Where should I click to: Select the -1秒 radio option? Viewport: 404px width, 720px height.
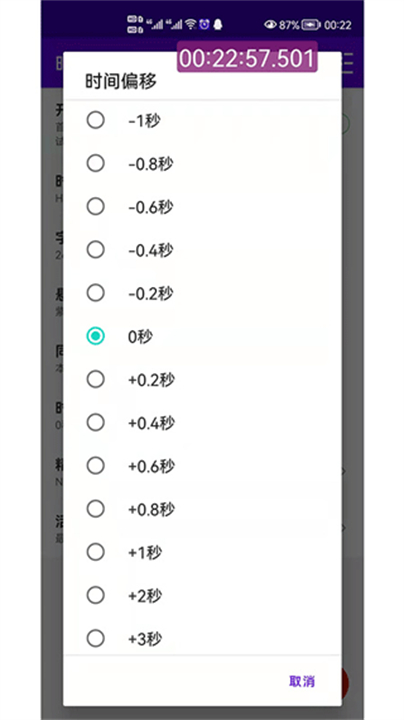coord(202,121)
